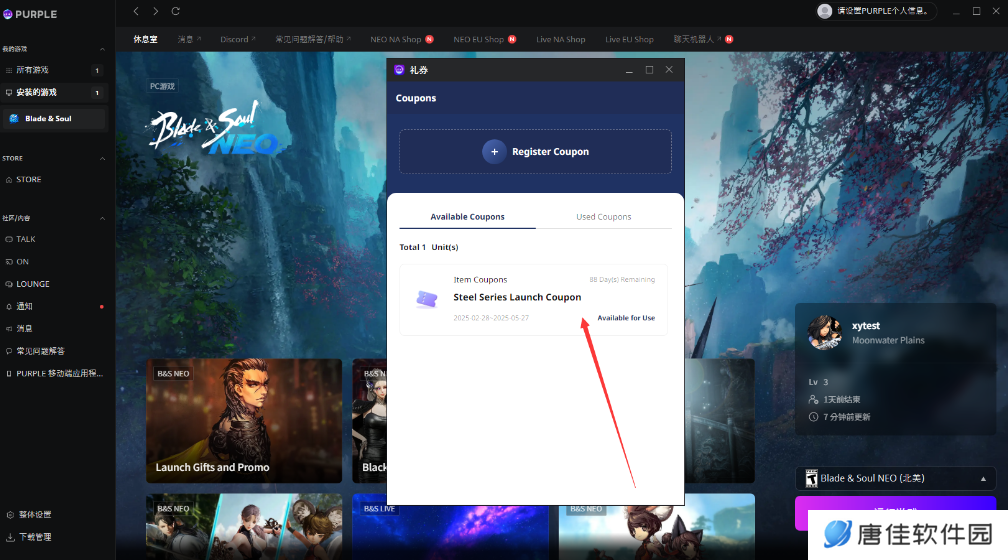Switch to Available Coupons tab
Screen dimensions: 1008x560
coord(467,217)
